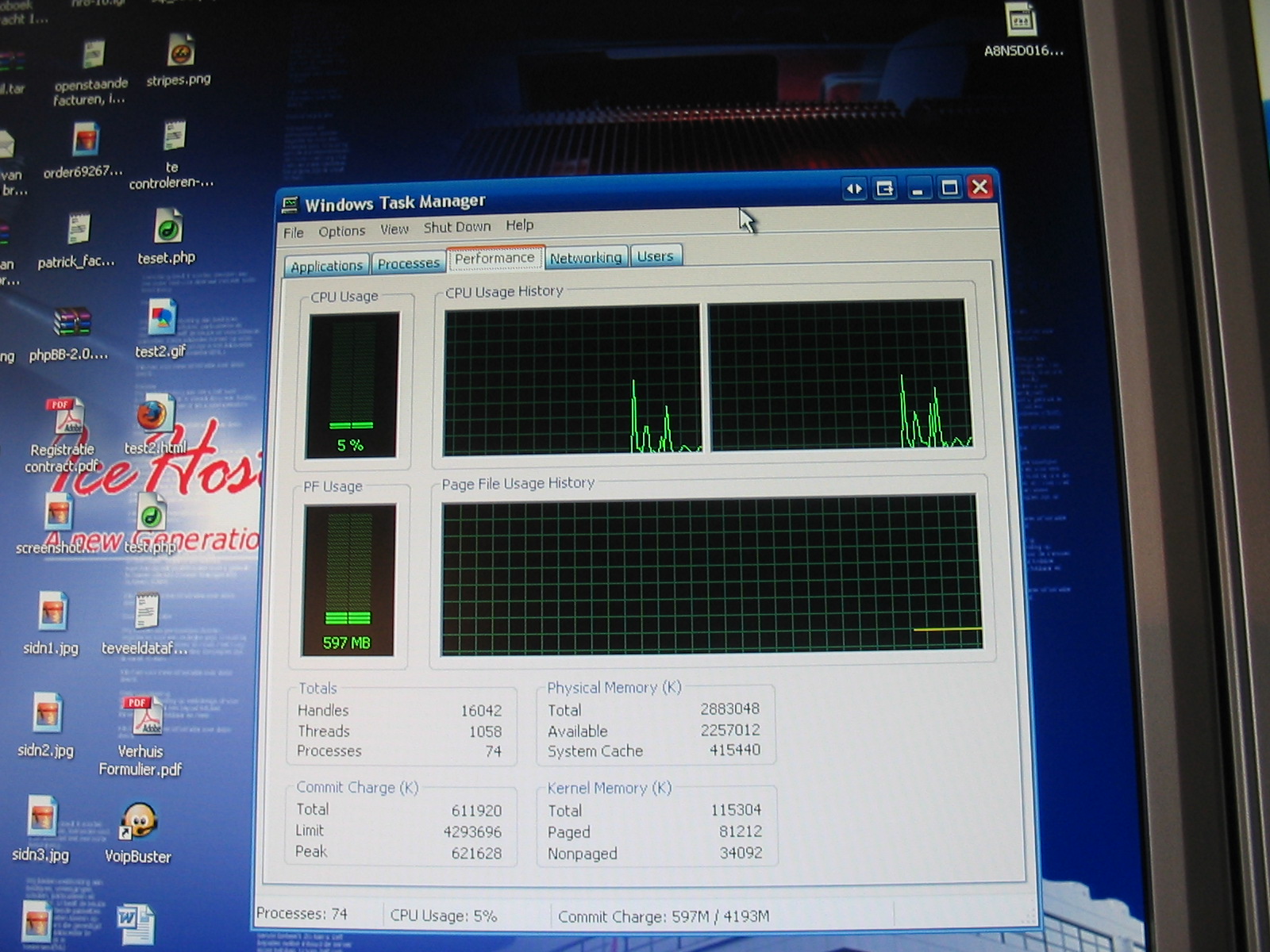Open the test2.gif image icon
This screenshot has width=1270, height=952.
coord(162,318)
